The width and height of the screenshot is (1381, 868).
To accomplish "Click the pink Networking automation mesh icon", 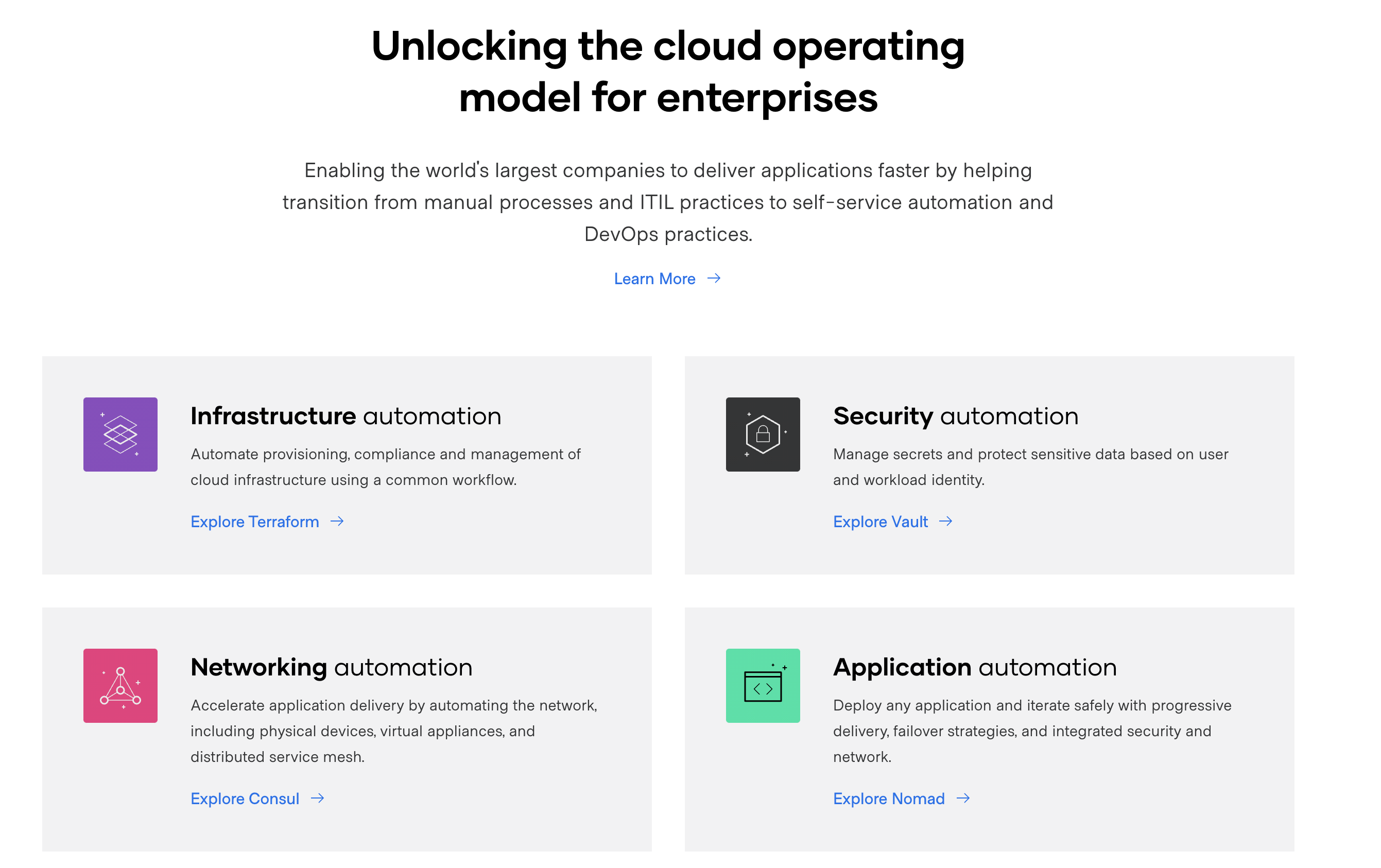I will pos(120,685).
